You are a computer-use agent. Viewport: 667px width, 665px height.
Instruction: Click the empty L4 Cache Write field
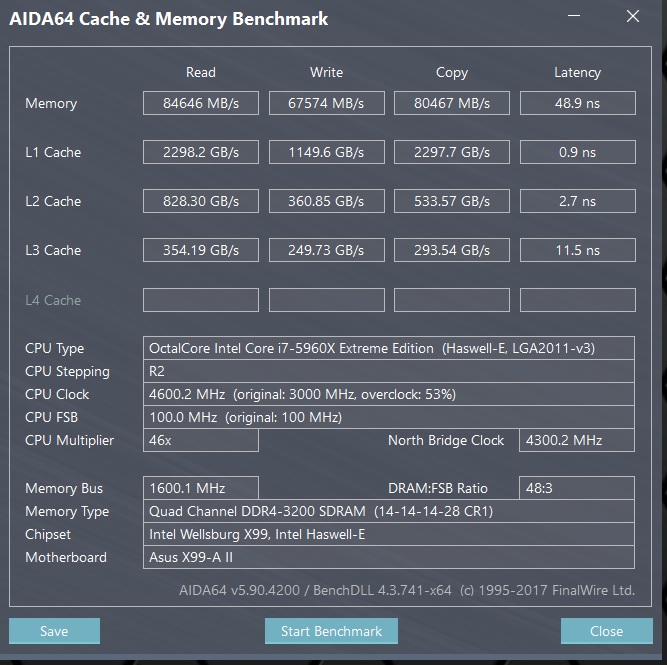tap(327, 300)
